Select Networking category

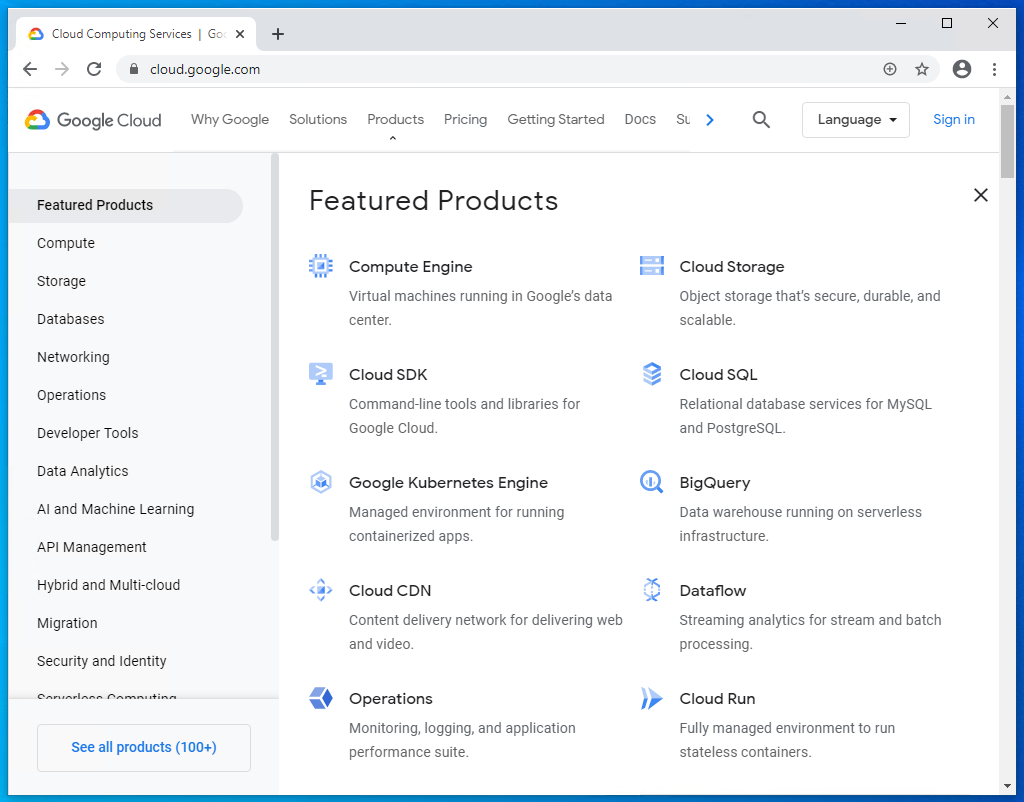point(73,357)
